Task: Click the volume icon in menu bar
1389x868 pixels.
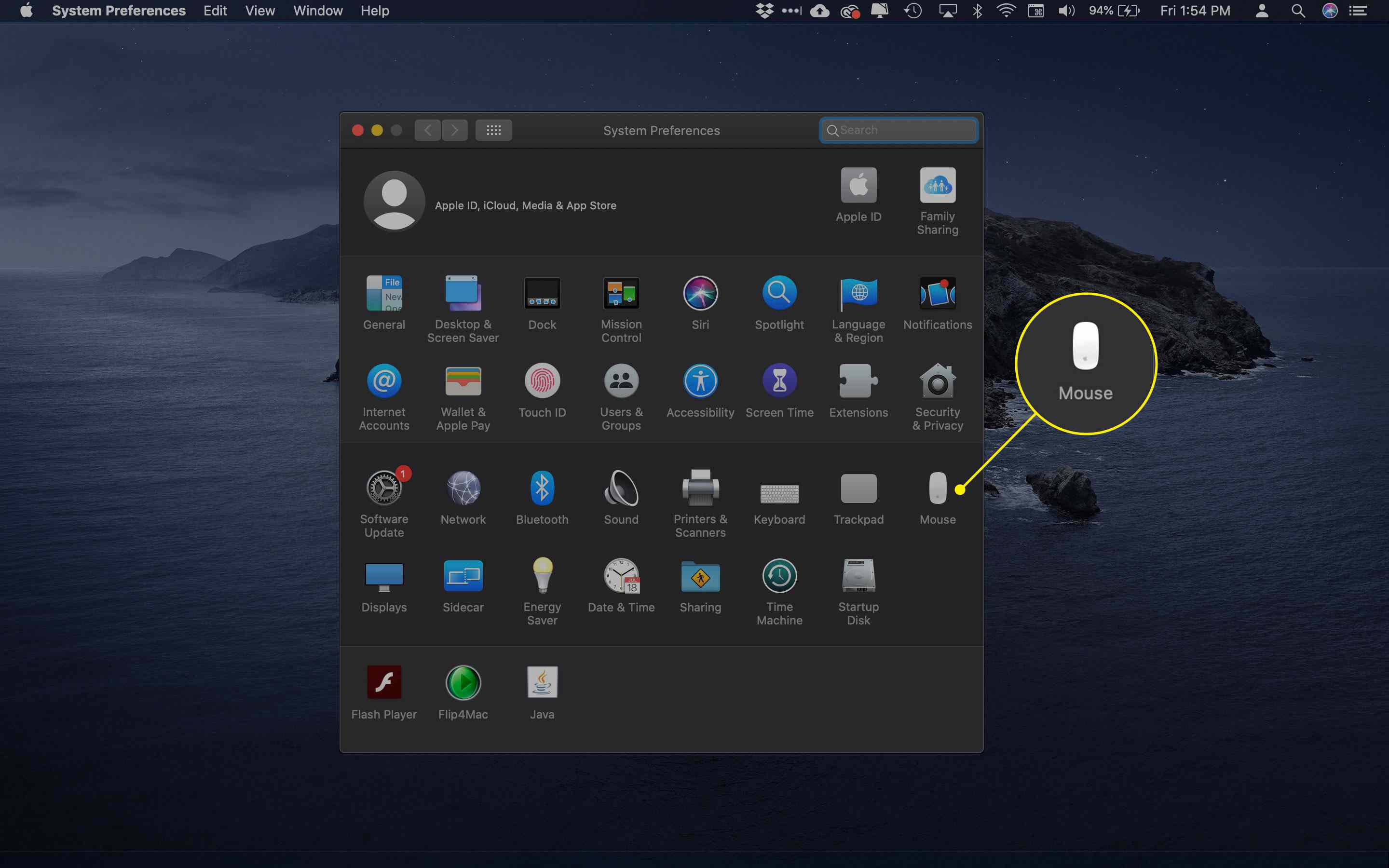Action: 1066,11
